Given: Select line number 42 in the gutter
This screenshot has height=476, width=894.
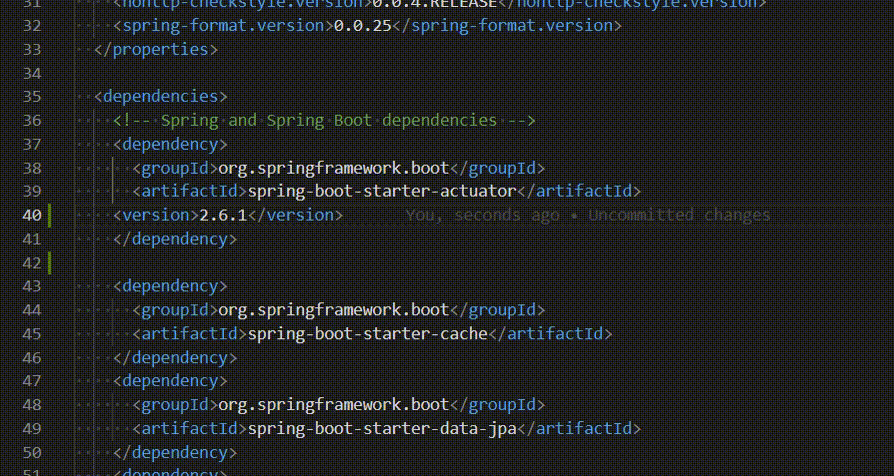Looking at the screenshot, I should tap(32, 263).
